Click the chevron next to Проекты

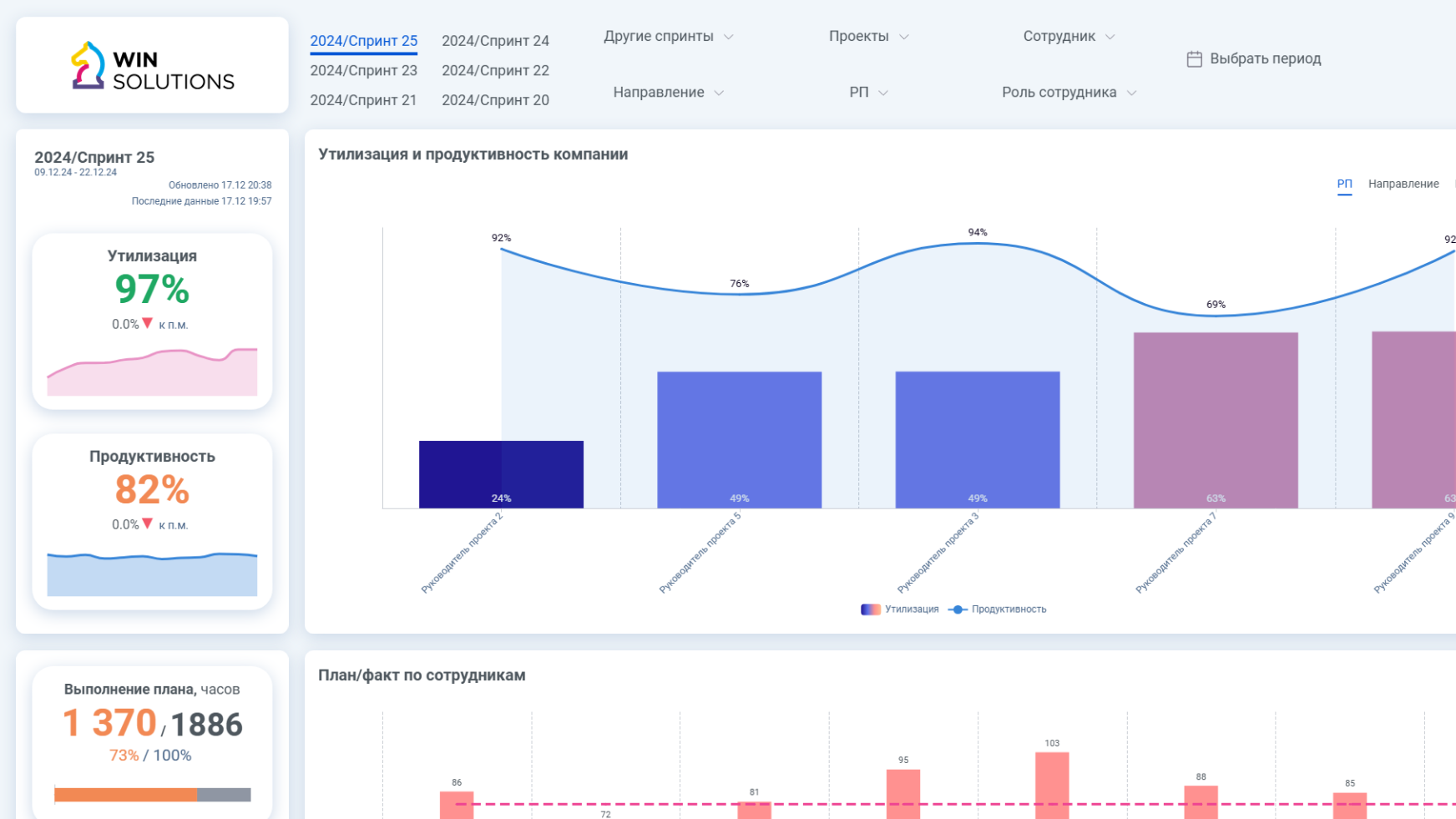click(x=903, y=38)
